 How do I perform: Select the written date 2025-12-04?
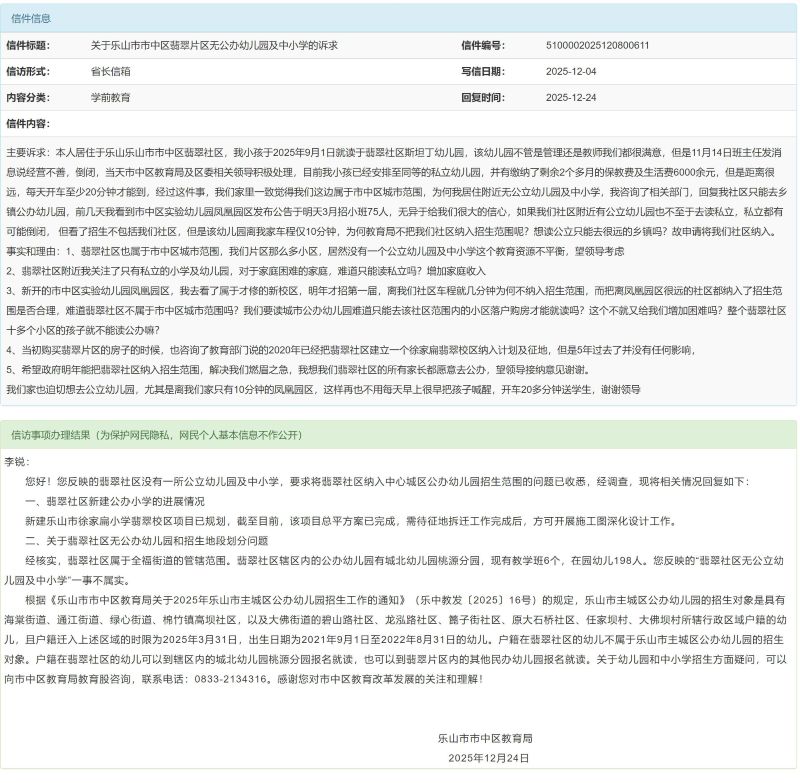click(x=570, y=72)
